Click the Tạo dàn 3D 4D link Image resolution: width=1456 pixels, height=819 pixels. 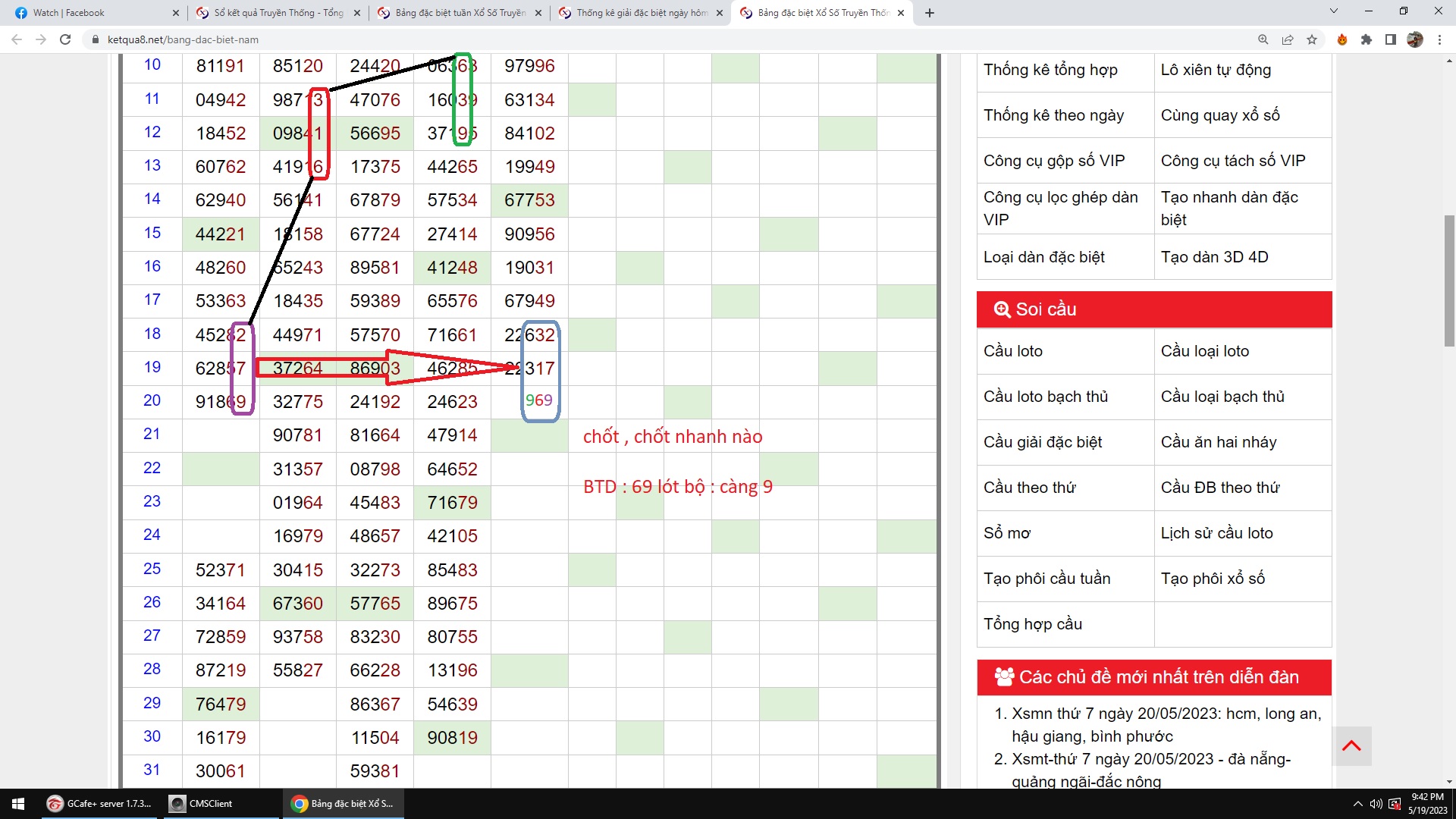[1214, 257]
